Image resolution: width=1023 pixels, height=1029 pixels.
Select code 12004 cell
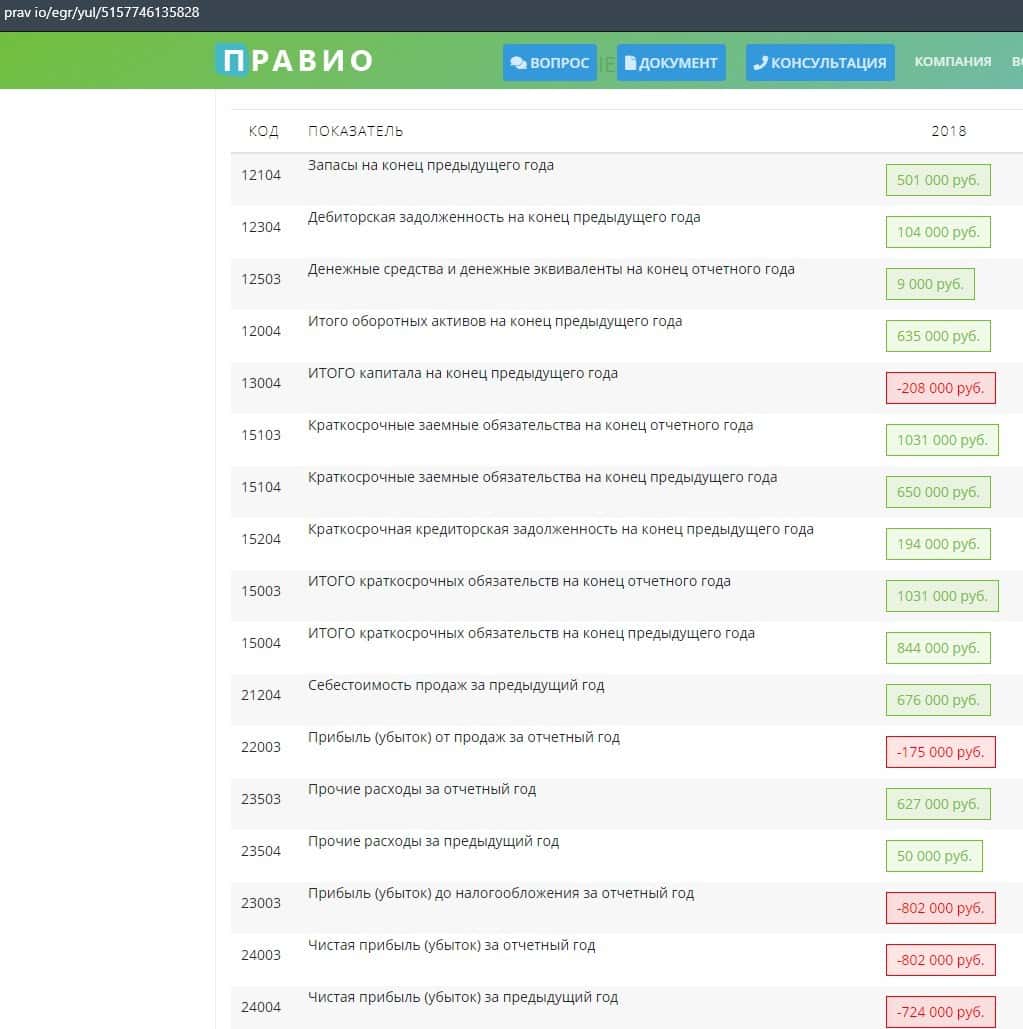click(261, 331)
